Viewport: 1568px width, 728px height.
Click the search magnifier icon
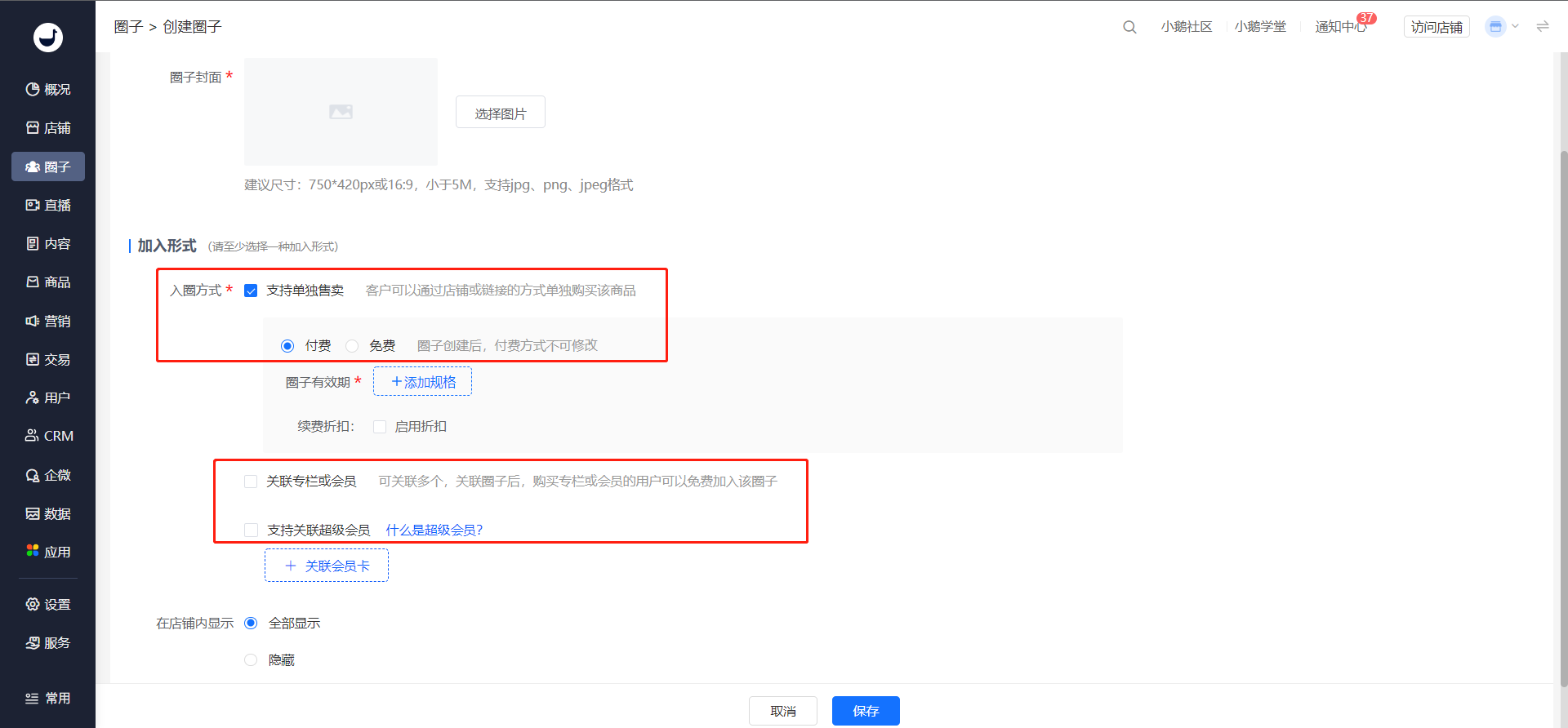1129,27
